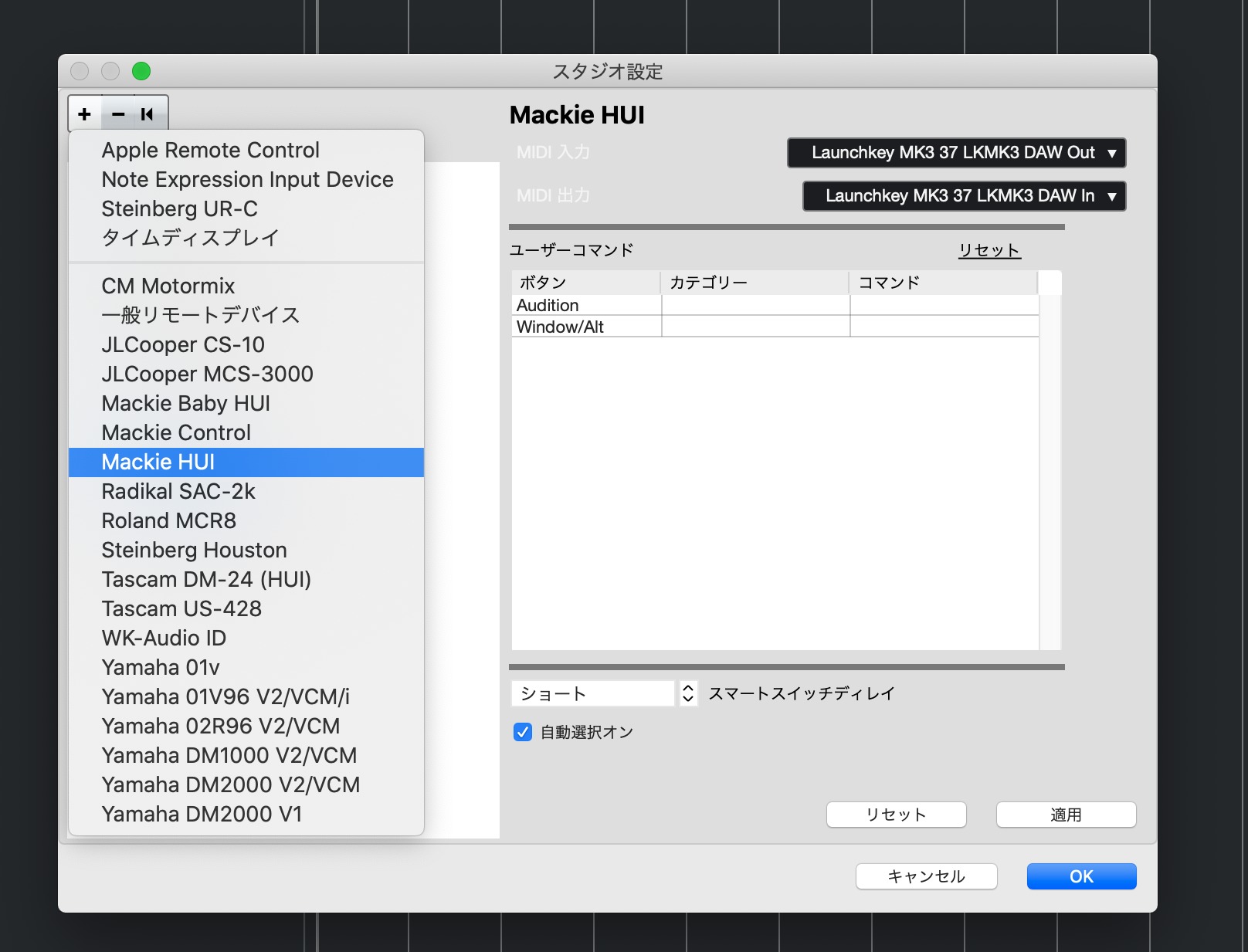The height and width of the screenshot is (952, 1248).
Task: Select Yamaha 02R96 V2/VCM
Action: [x=246, y=726]
